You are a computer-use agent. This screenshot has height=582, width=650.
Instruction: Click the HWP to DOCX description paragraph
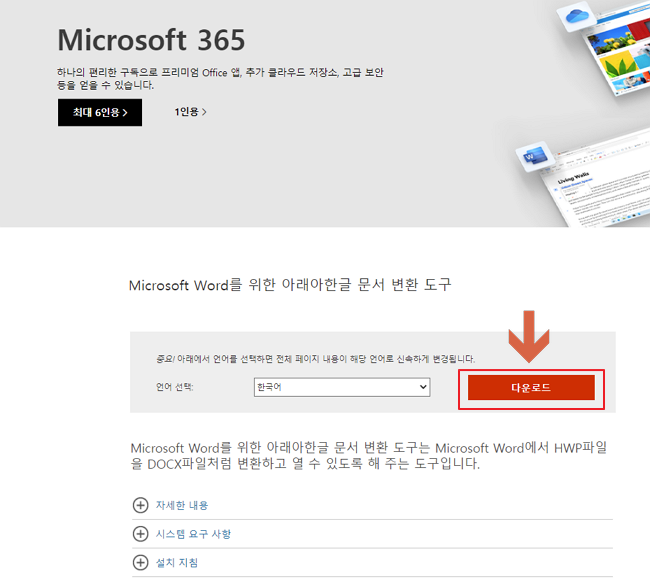click(x=369, y=456)
